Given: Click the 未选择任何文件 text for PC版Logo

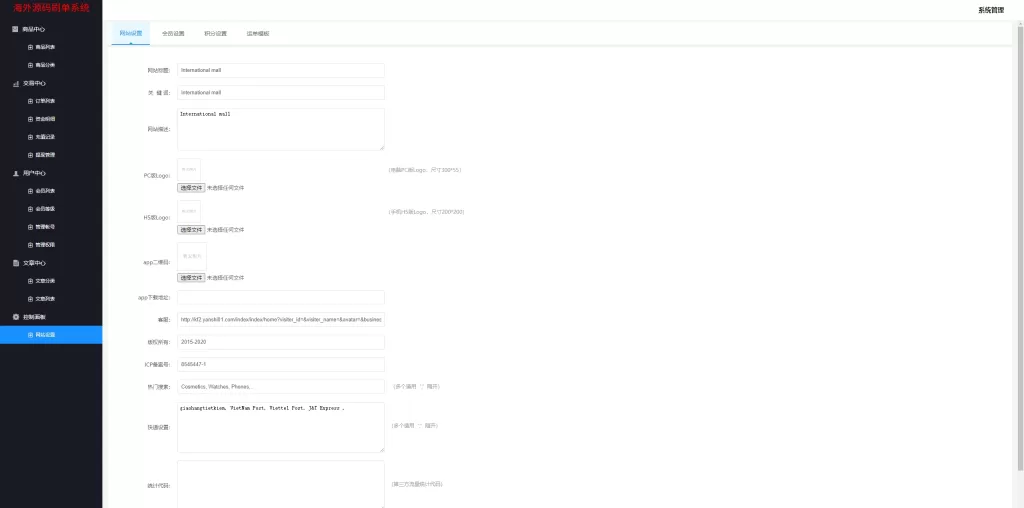Looking at the screenshot, I should click(x=225, y=188).
